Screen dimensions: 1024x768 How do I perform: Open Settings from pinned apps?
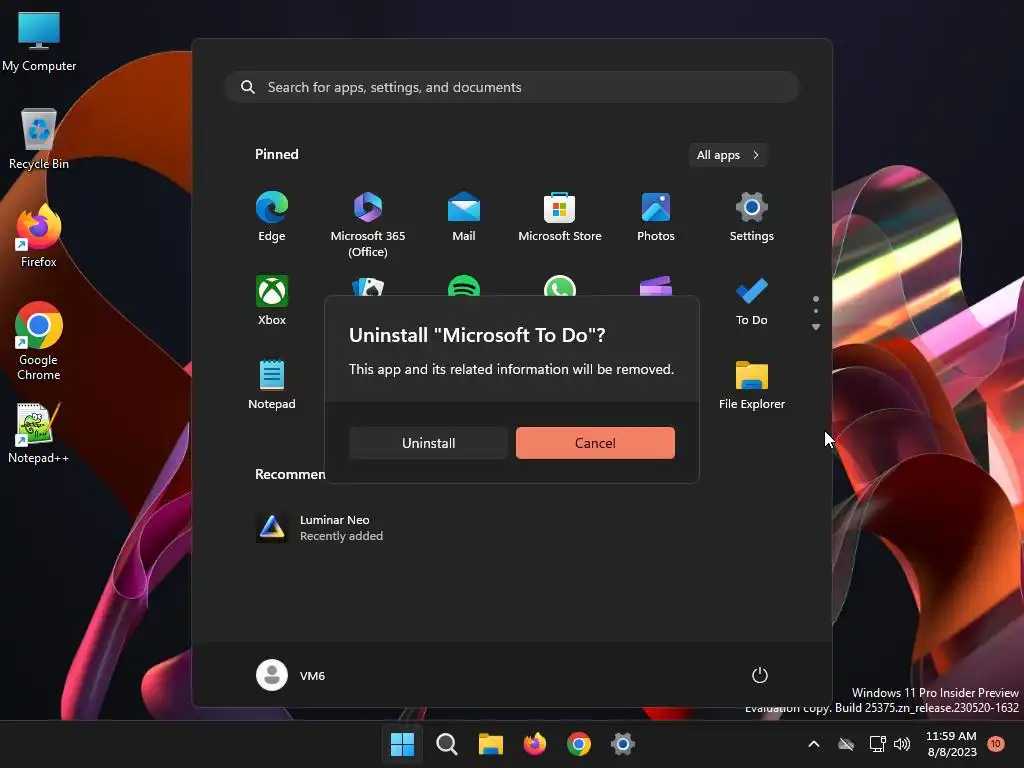tap(752, 217)
